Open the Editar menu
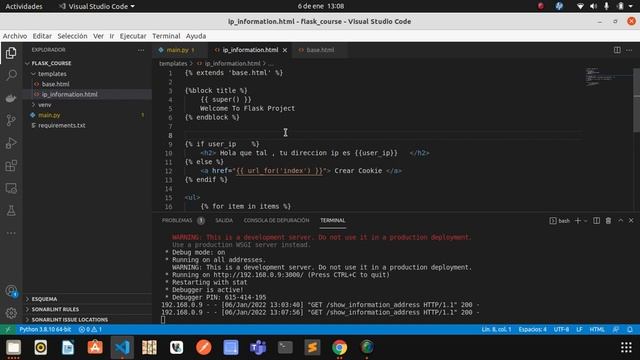Screen dimensions: 640x360 coord(42,36)
